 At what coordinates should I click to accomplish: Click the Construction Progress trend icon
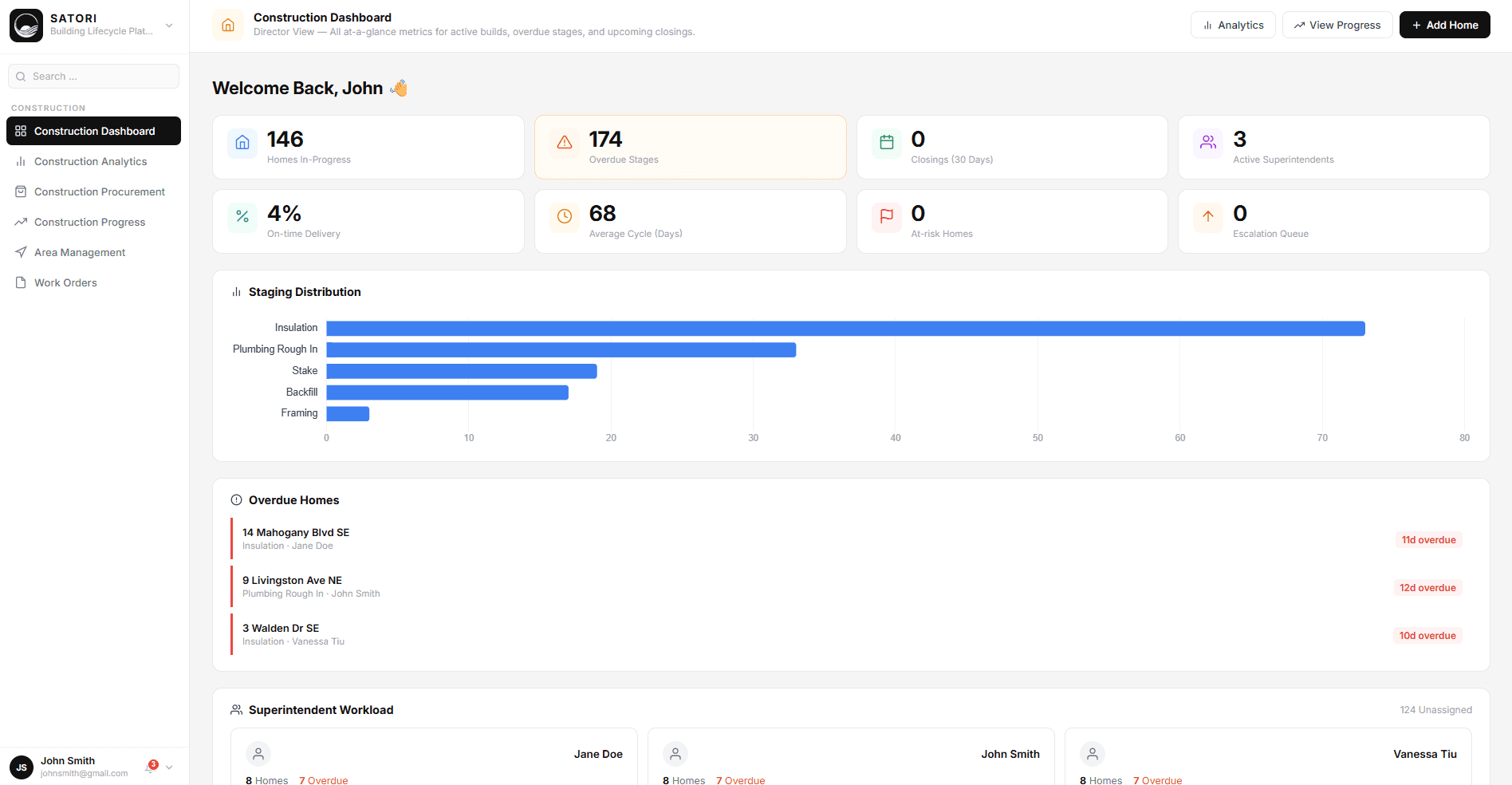click(x=21, y=222)
